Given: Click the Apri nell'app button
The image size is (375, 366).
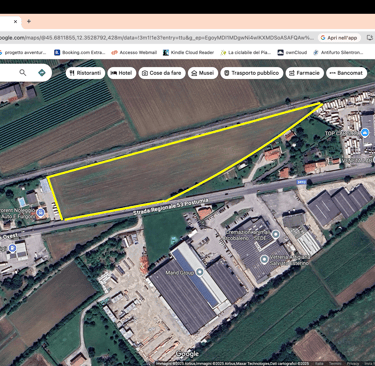Looking at the screenshot, I should coord(339,38).
